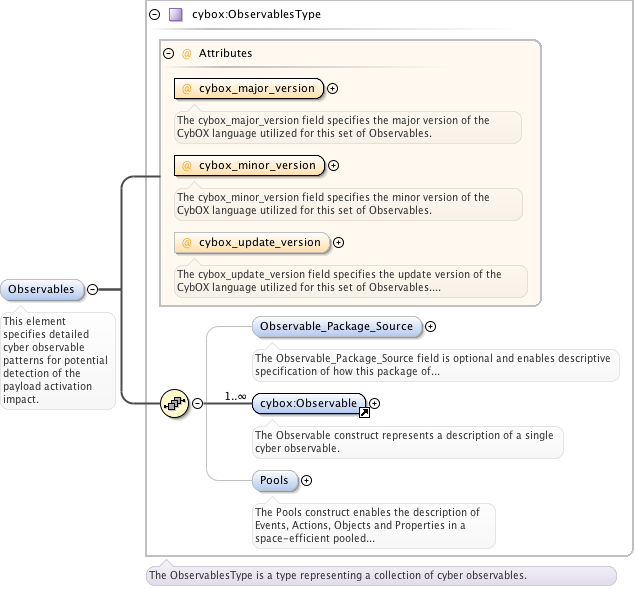The height and width of the screenshot is (589, 635).
Task: Click the @ icon in cybox_minor_version
Action: coord(187,165)
